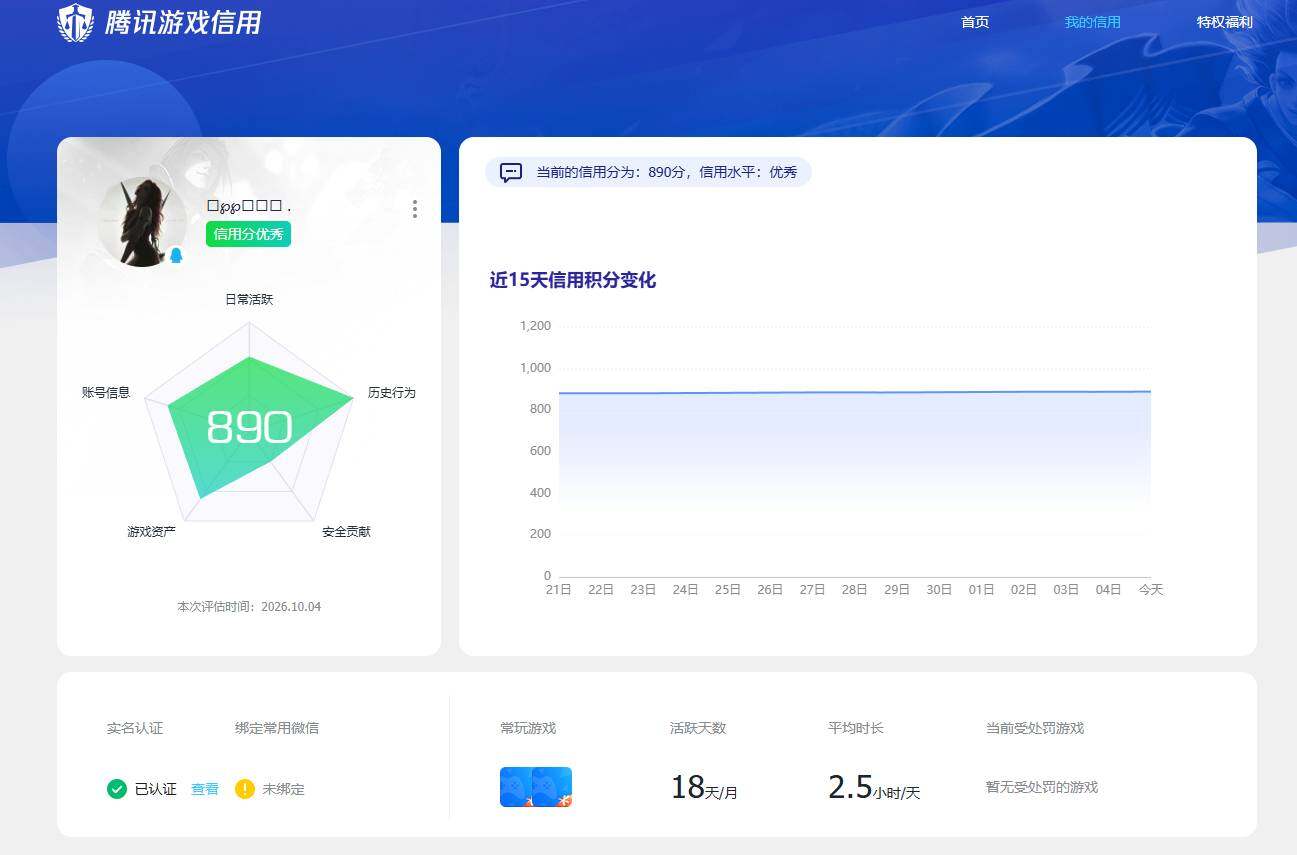
Task: Click the 890 score in radar chart
Action: click(249, 427)
